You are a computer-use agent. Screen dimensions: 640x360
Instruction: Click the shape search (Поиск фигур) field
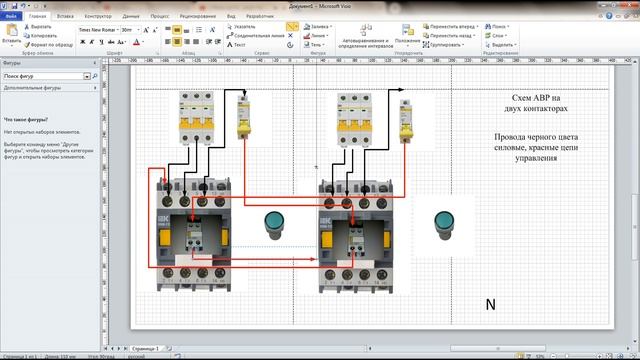click(43, 76)
